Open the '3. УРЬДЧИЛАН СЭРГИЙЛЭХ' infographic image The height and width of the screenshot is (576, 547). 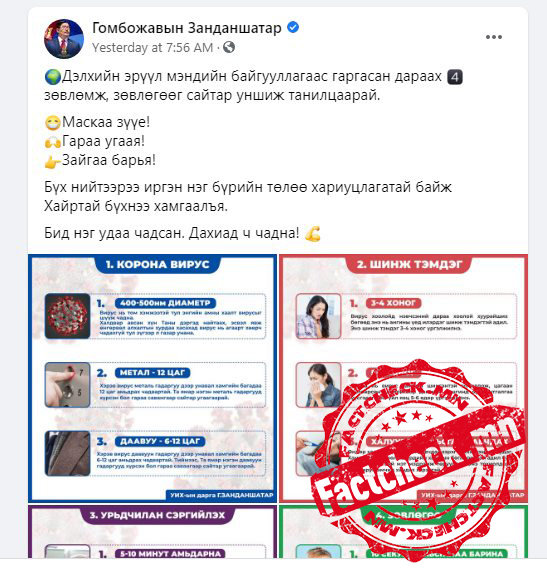[x=152, y=532]
